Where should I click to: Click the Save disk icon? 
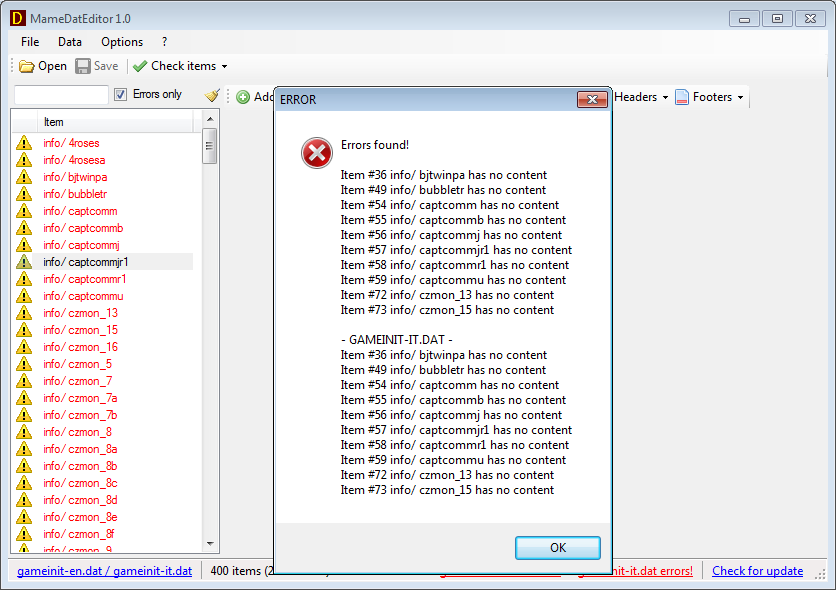(83, 66)
